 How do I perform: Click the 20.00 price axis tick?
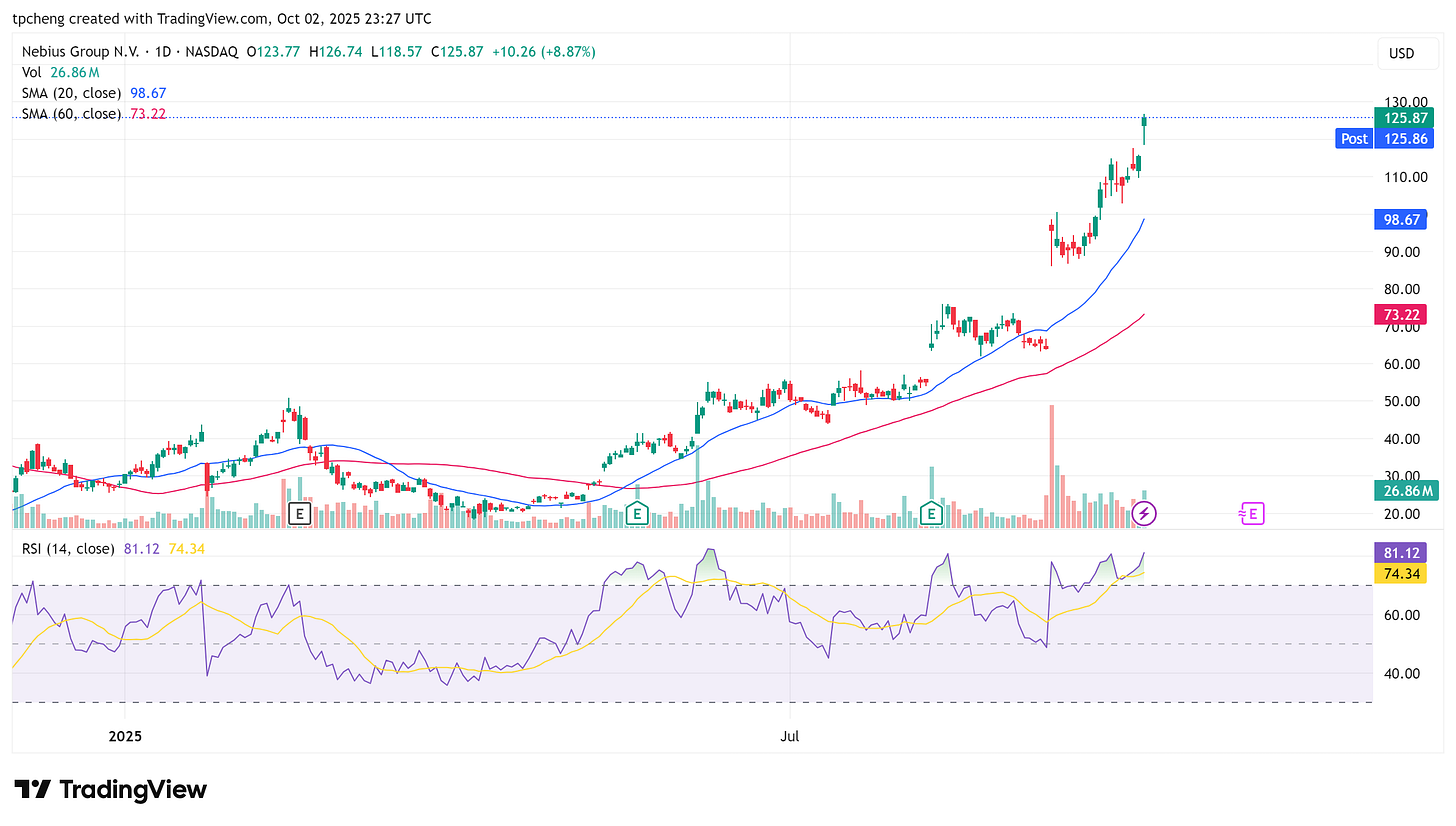tap(1404, 513)
